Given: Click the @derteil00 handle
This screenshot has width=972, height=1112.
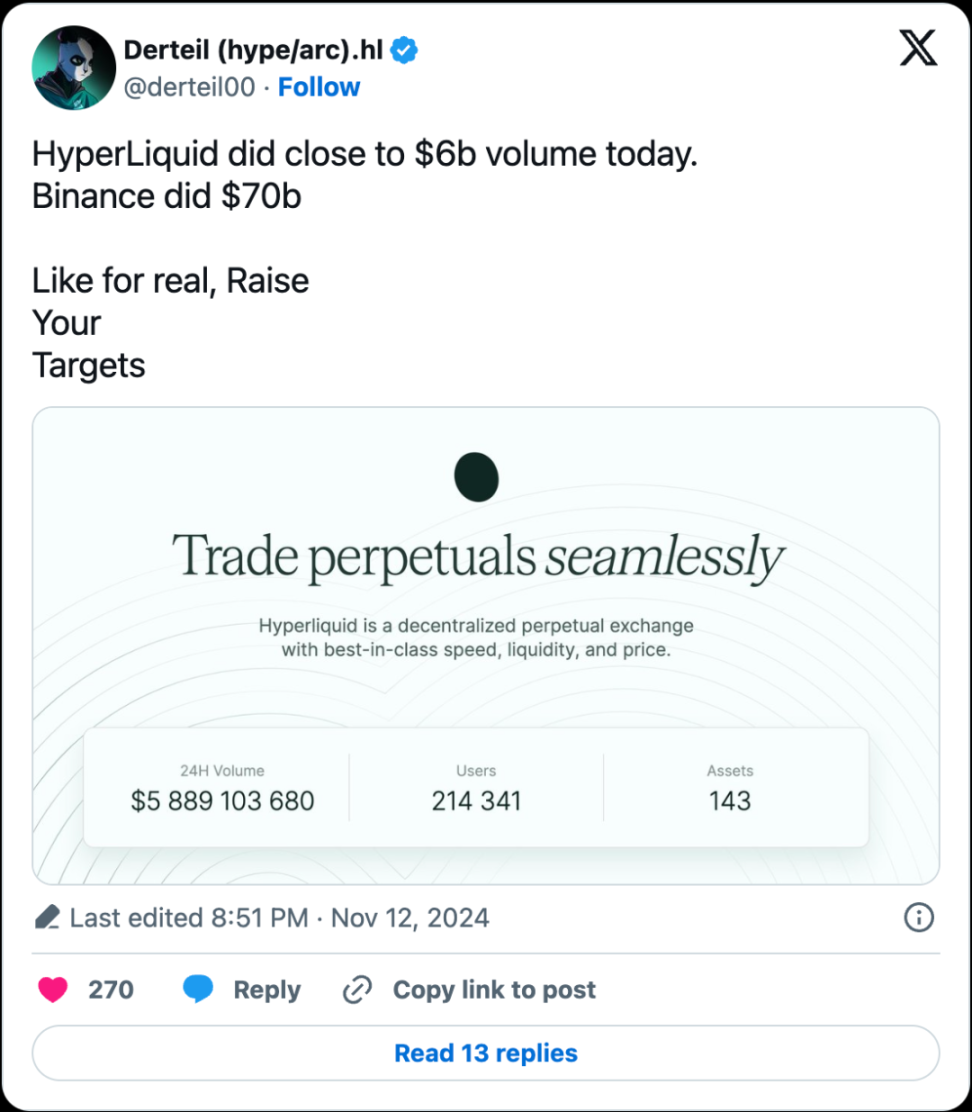Looking at the screenshot, I should [189, 87].
